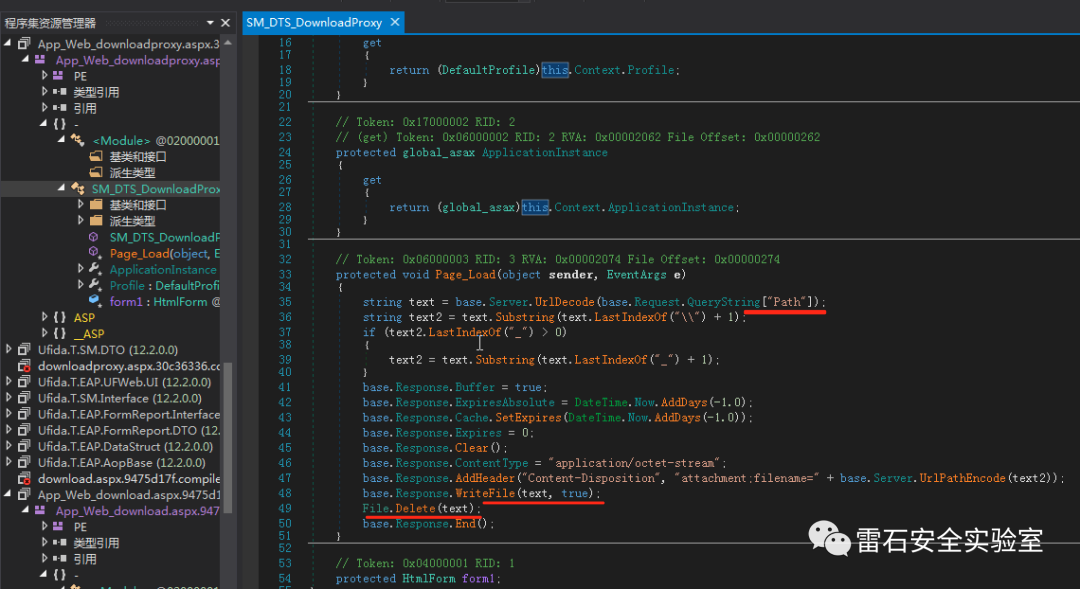Click the Page_Load identifier in code line 33
This screenshot has height=589, width=1080.
click(x=465, y=274)
